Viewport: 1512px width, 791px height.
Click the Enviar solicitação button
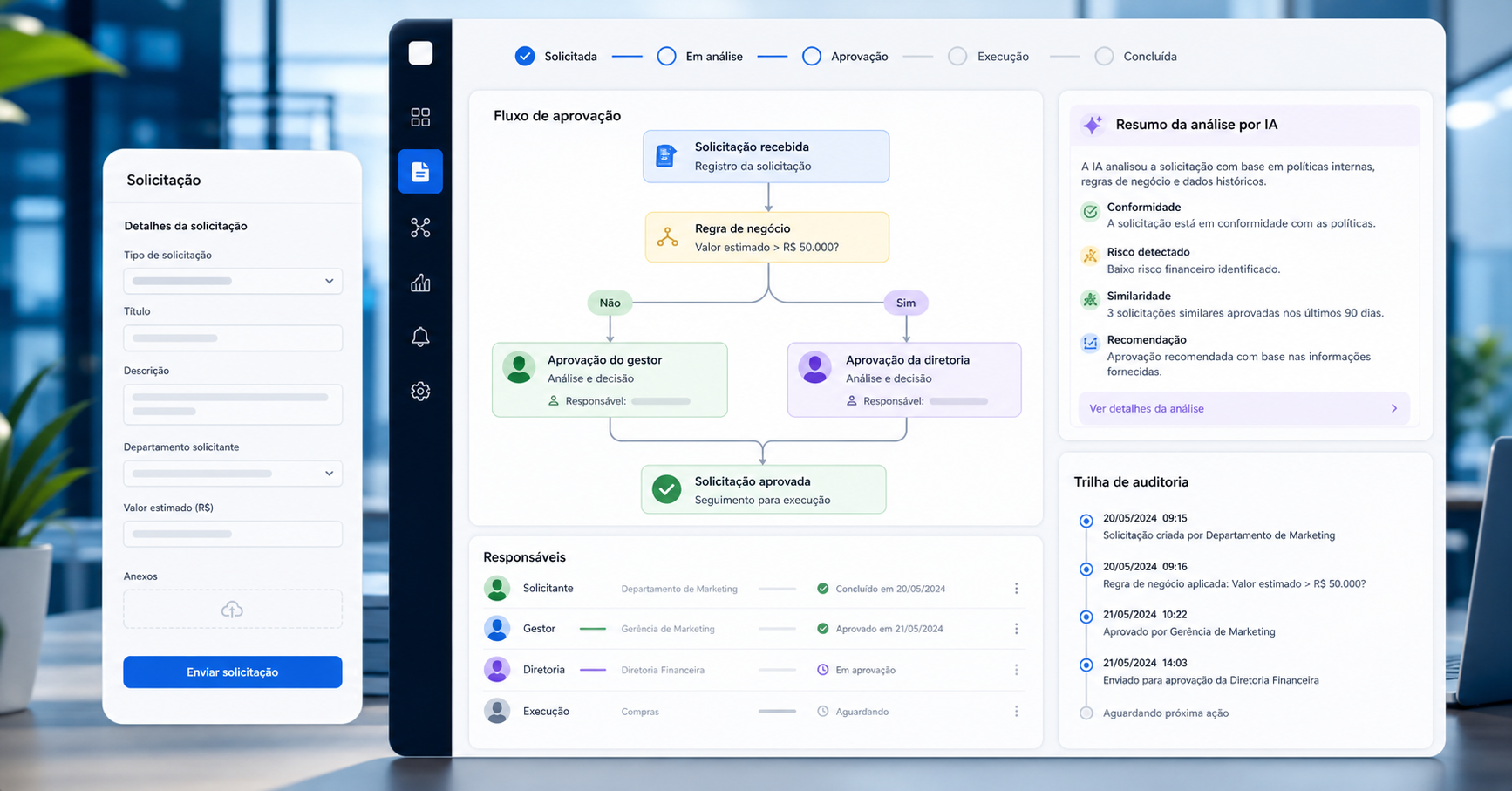pos(233,672)
